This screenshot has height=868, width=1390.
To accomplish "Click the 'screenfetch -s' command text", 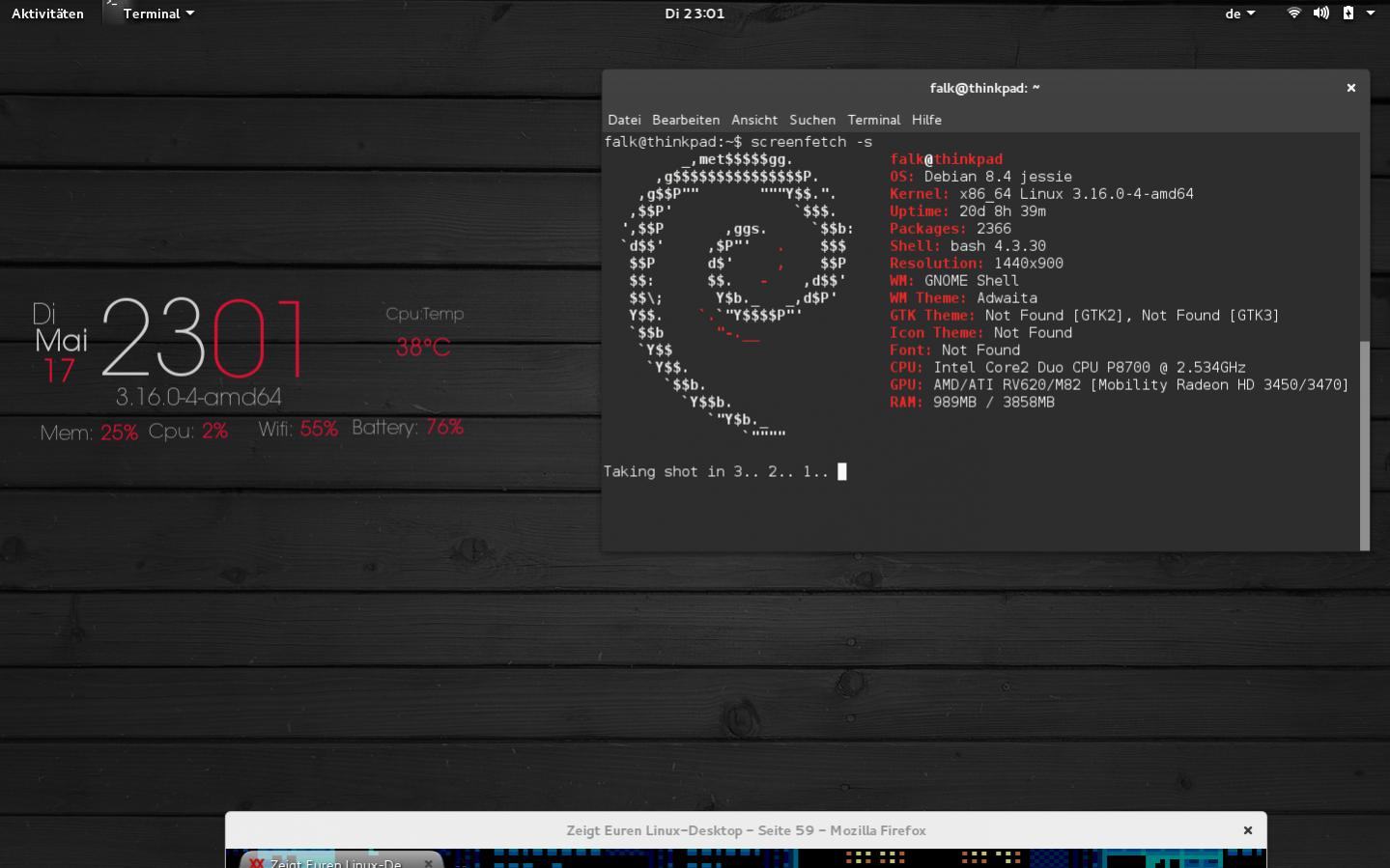I will (811, 142).
